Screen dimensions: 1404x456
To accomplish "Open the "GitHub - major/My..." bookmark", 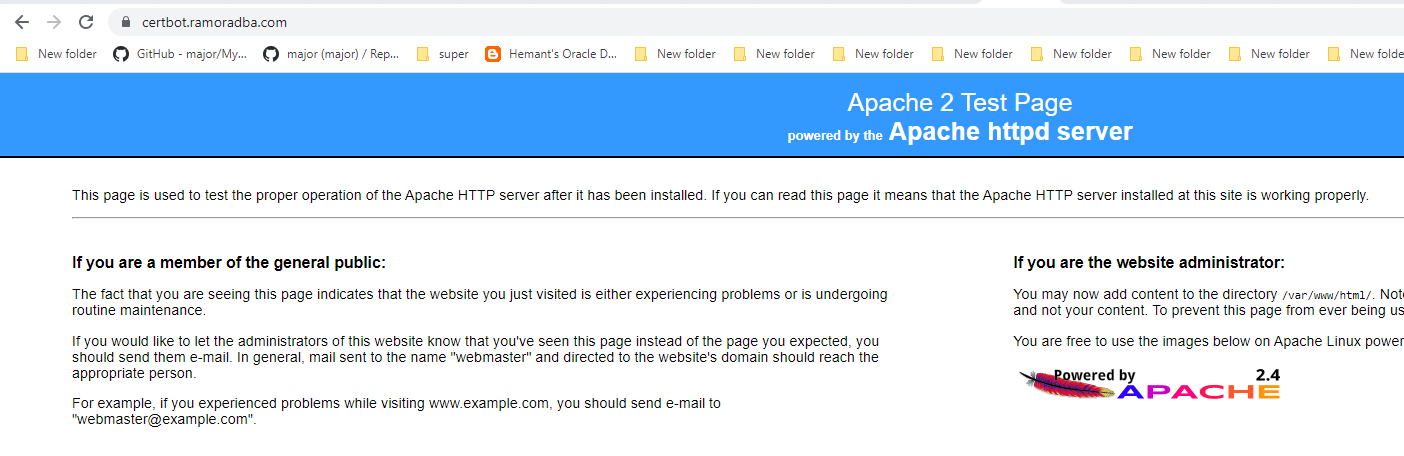I will pos(191,54).
